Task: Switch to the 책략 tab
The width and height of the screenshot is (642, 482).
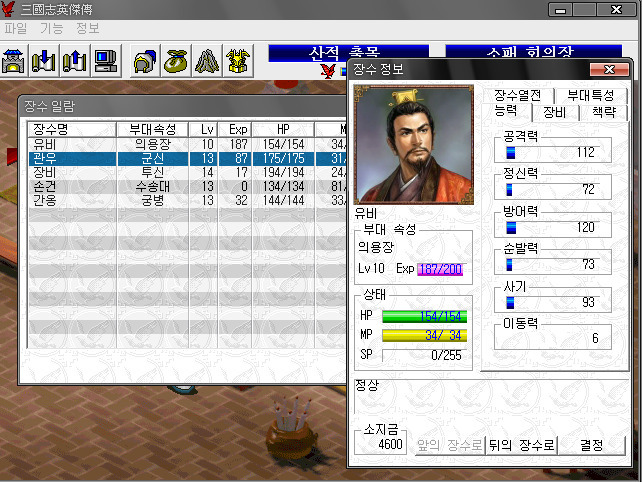Action: [x=604, y=112]
